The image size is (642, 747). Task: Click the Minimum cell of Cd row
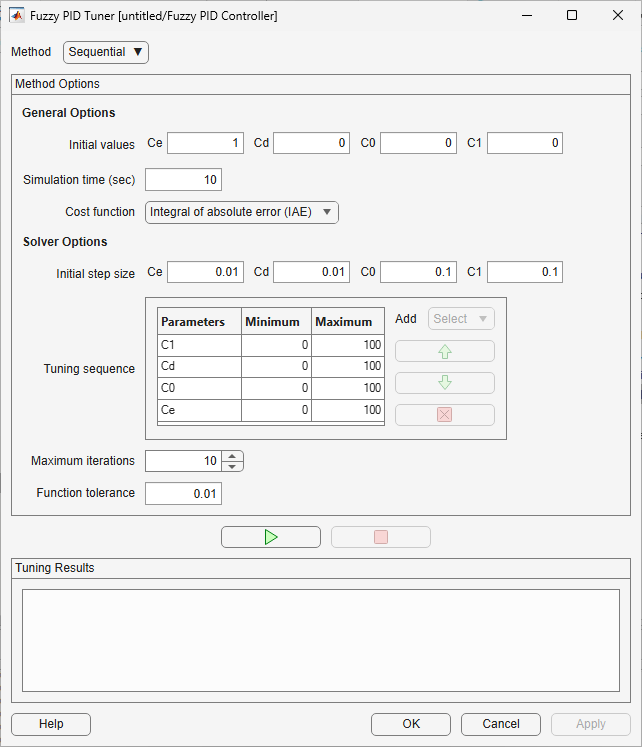point(276,366)
